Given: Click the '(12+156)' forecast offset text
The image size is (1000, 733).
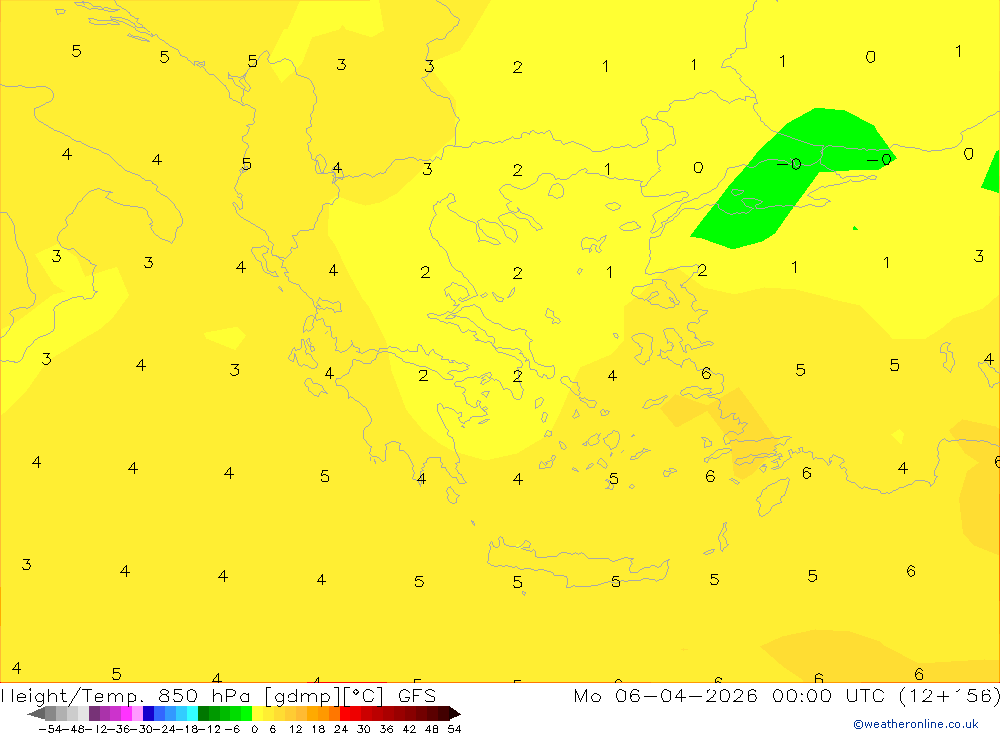Looking at the screenshot, I should tap(949, 696).
